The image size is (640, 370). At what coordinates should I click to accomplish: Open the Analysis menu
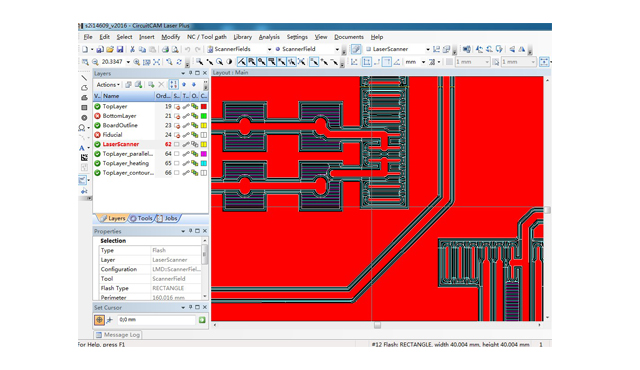pyautogui.click(x=269, y=37)
